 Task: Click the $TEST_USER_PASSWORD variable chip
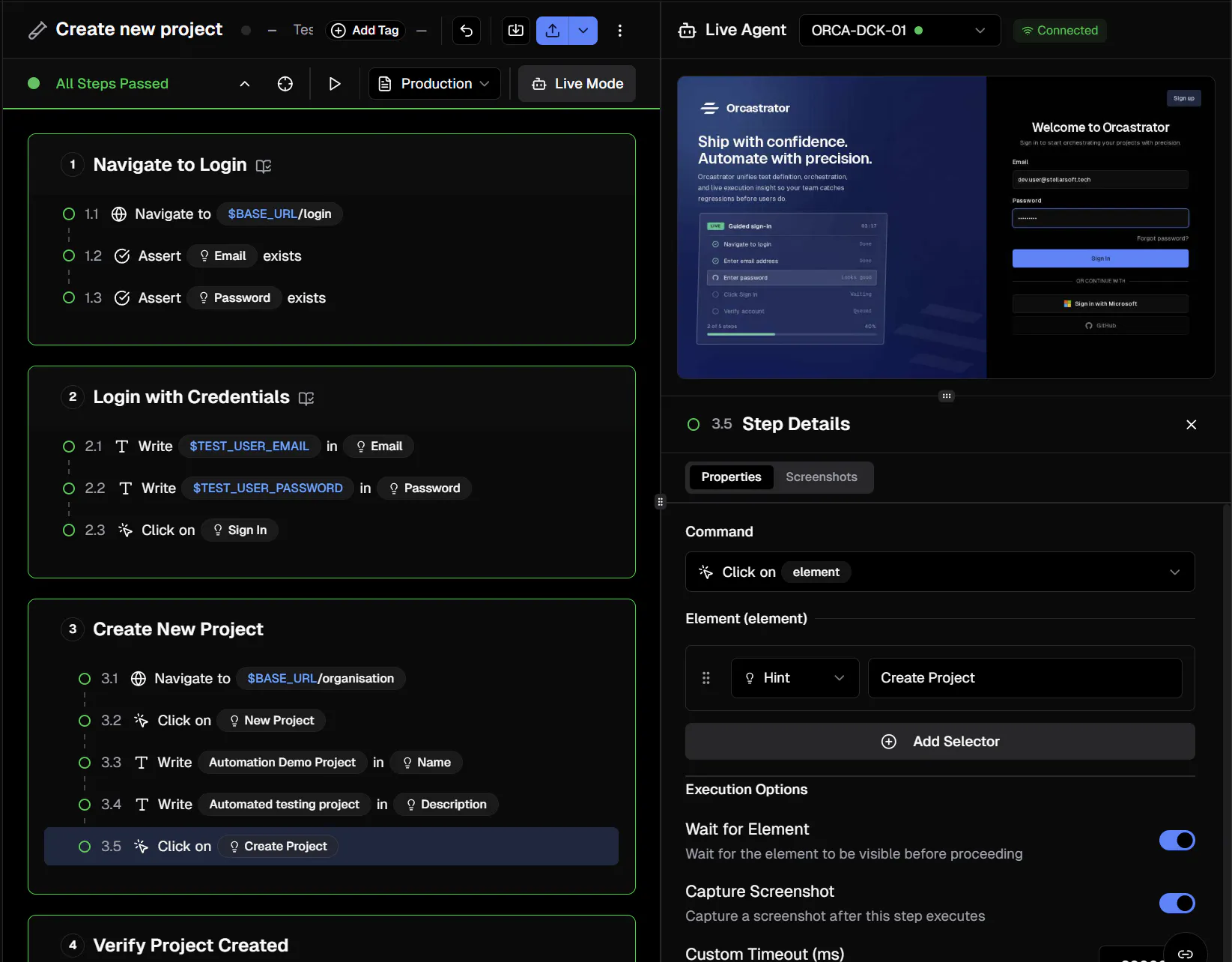tap(267, 488)
